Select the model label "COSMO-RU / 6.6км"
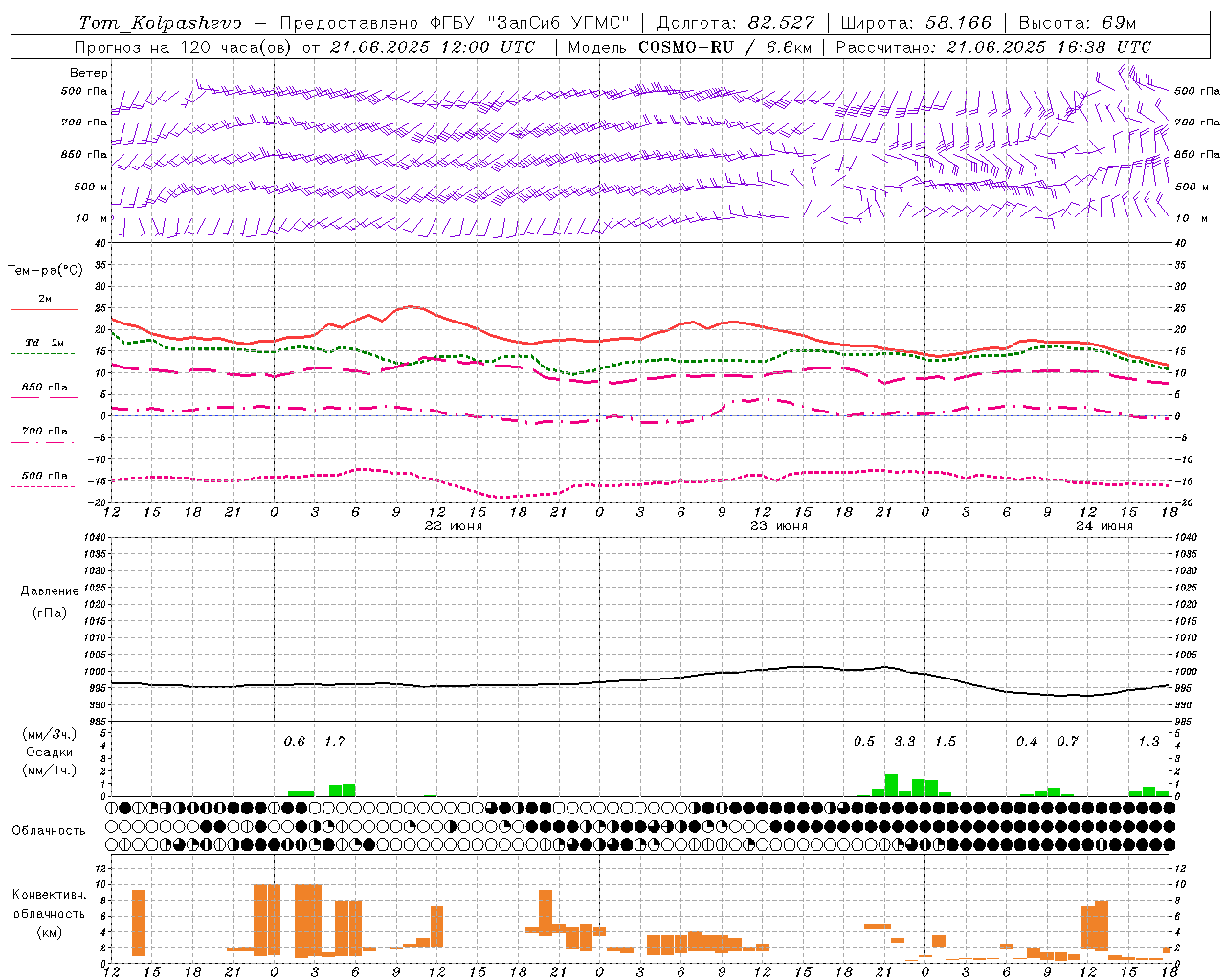Viewport: 1225px width, 980px height. coord(725,47)
